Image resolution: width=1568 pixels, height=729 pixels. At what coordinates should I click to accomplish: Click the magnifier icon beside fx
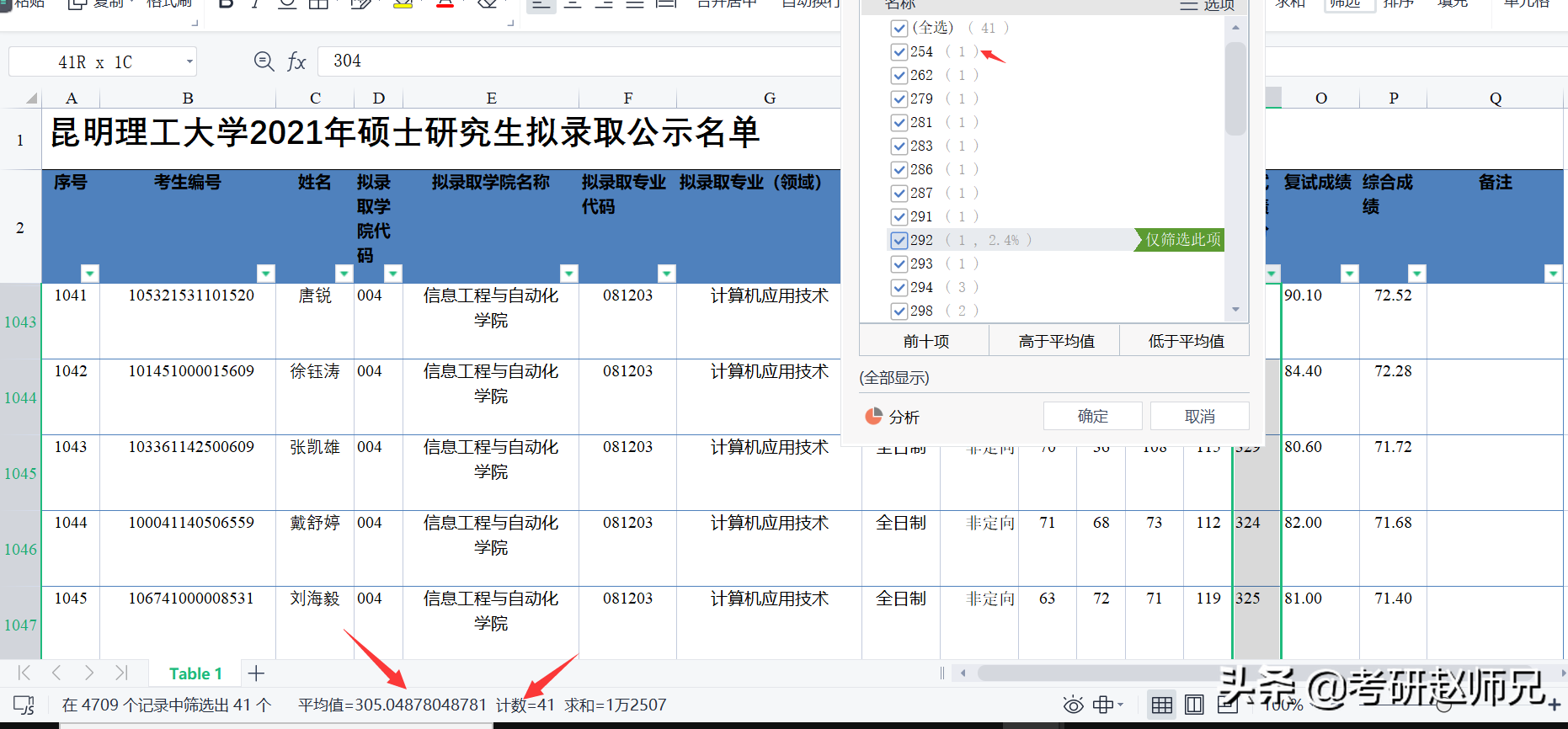coord(264,61)
